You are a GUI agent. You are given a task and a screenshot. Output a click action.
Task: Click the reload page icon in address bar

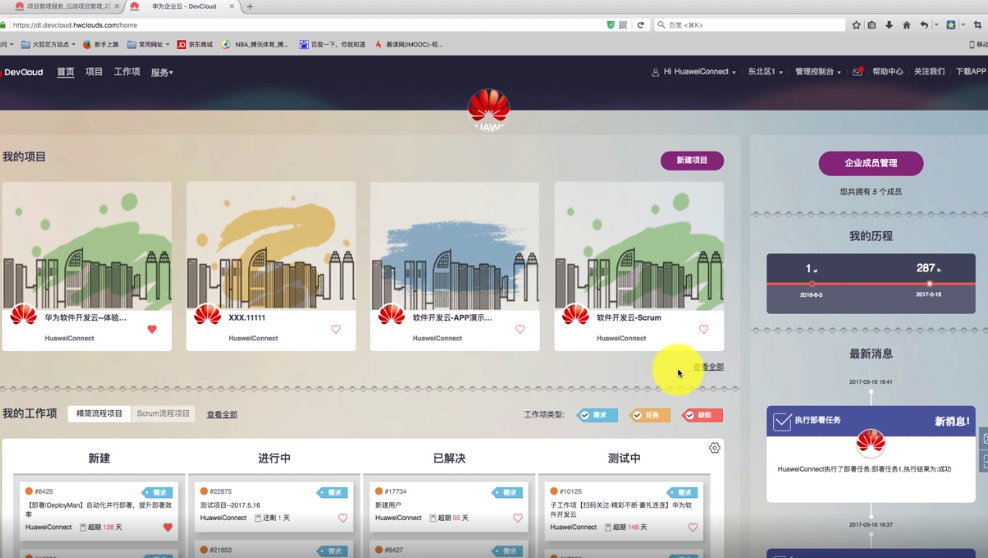(x=641, y=25)
